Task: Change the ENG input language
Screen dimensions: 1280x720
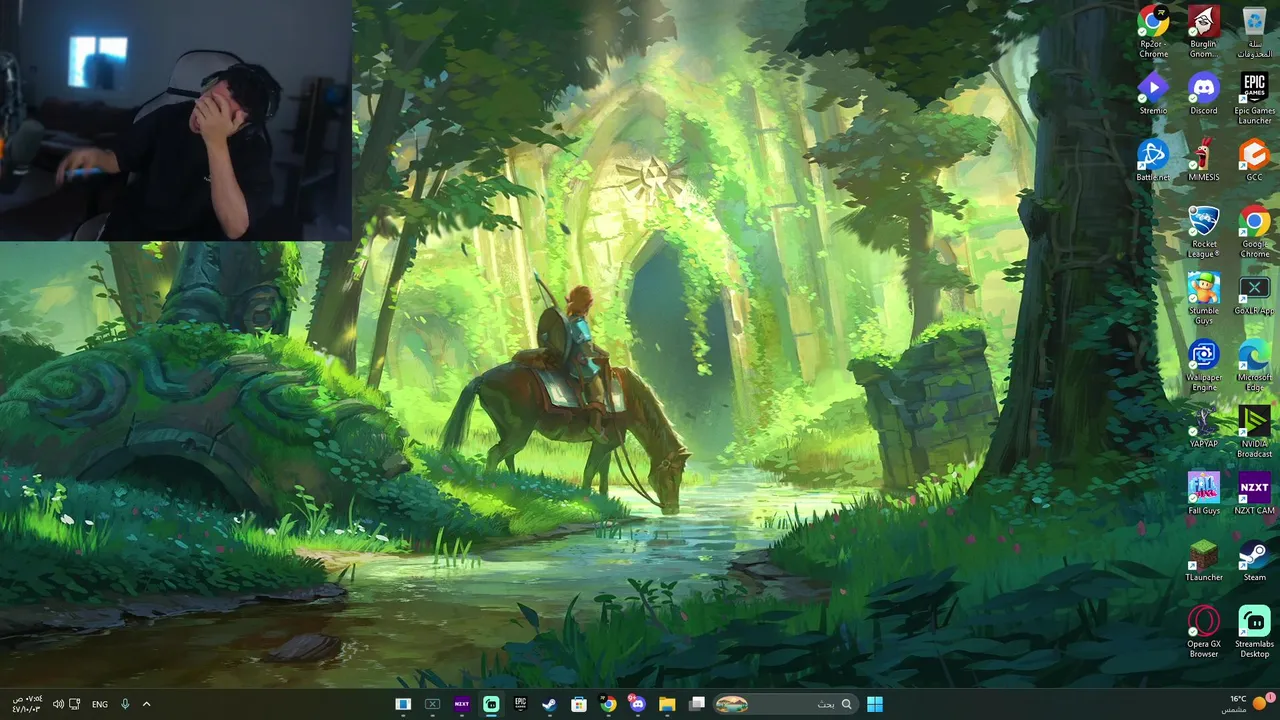Action: pos(100,704)
